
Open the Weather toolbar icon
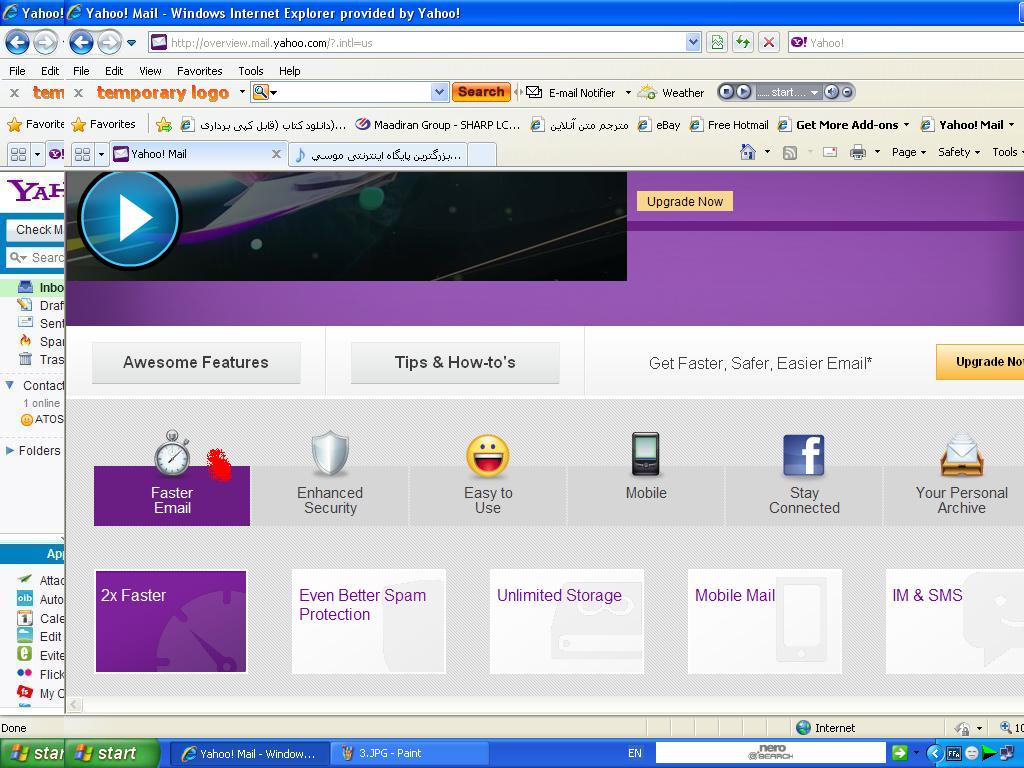click(x=647, y=92)
